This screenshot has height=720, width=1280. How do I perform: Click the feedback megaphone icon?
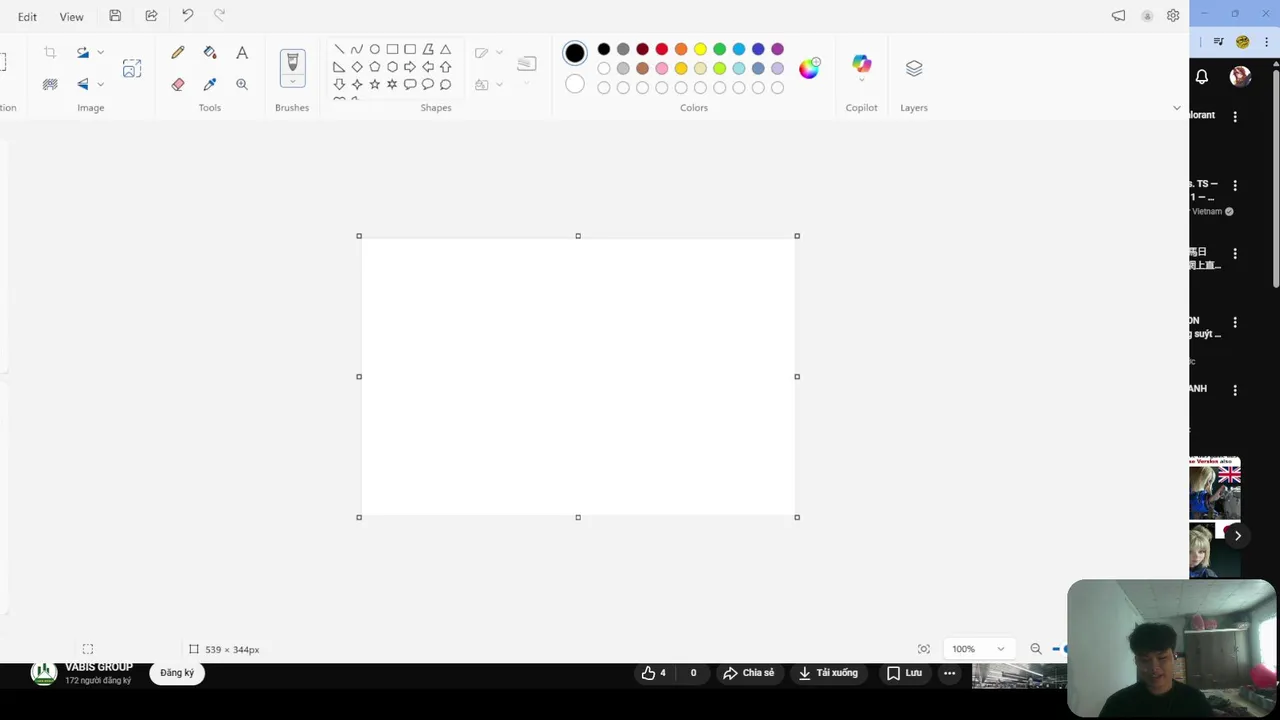pyautogui.click(x=1118, y=16)
